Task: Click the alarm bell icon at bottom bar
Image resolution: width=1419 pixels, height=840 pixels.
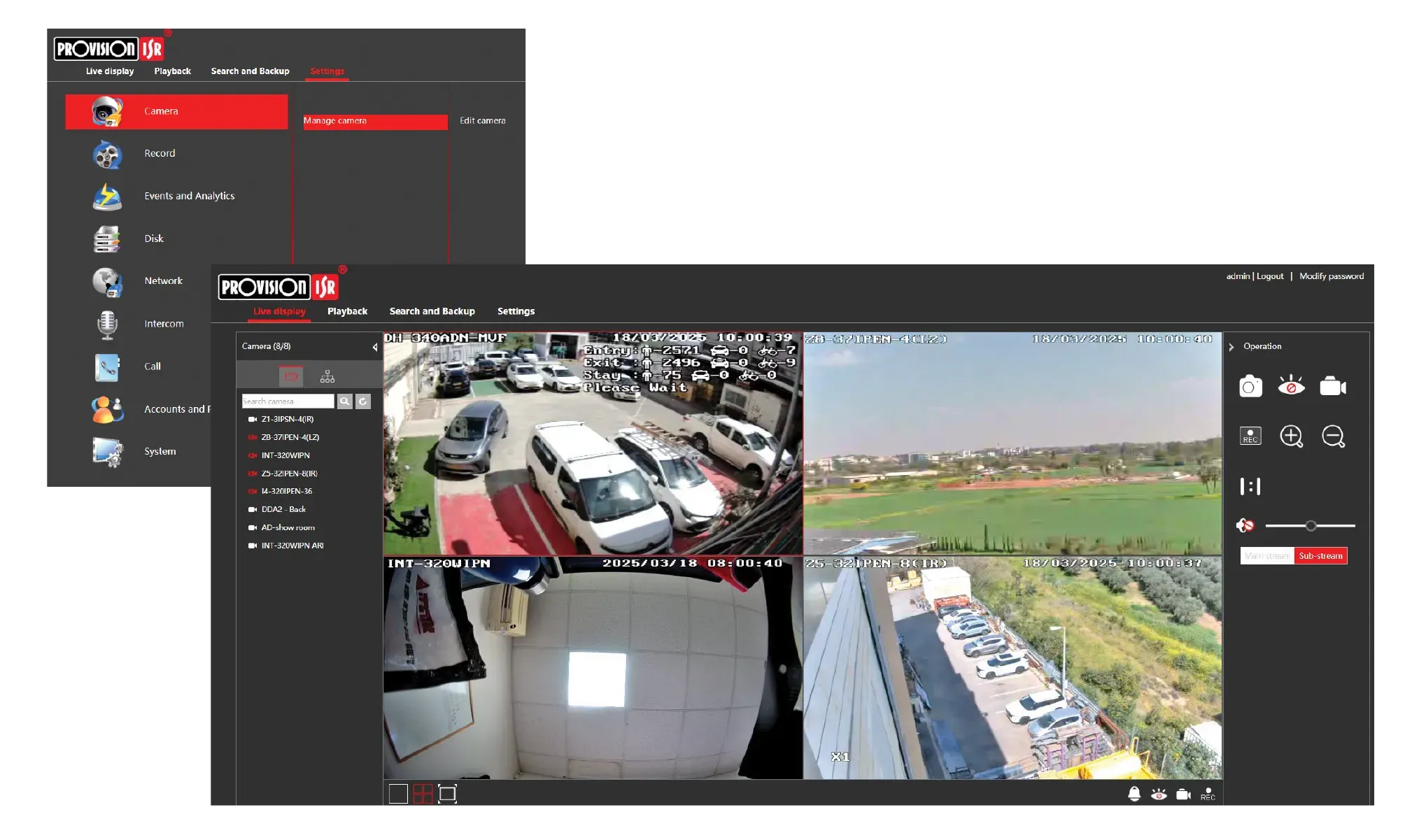Action: tap(1134, 794)
